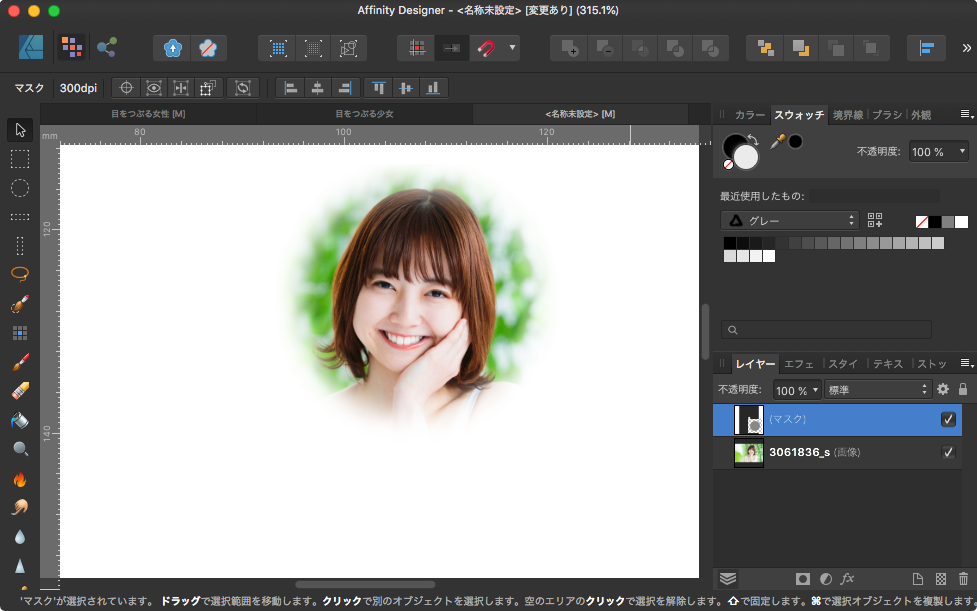
Task: Select the Elliptical Marquee tool
Action: tap(20, 188)
